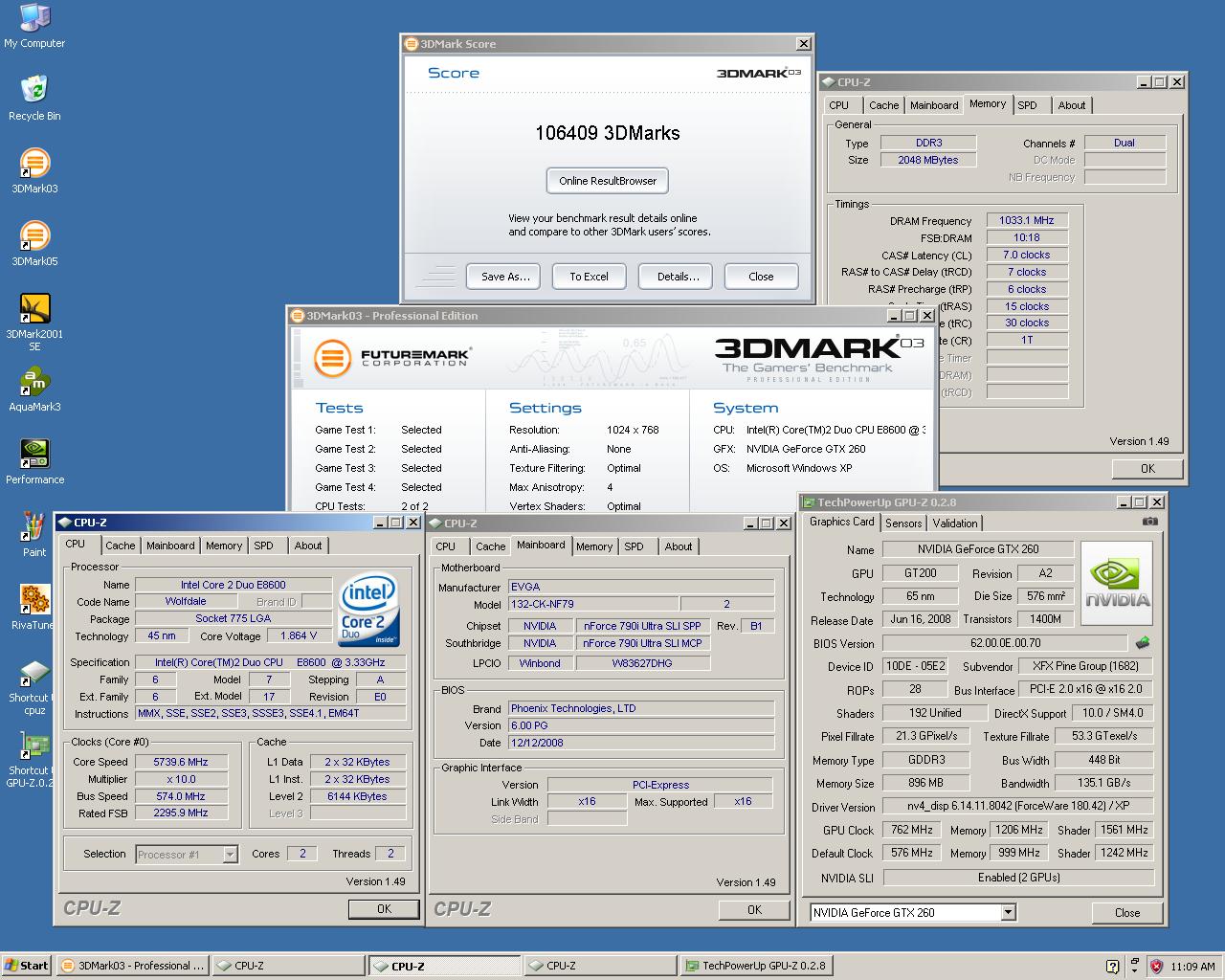Open the Start menu
Image resolution: width=1225 pixels, height=980 pixels.
click(26, 966)
